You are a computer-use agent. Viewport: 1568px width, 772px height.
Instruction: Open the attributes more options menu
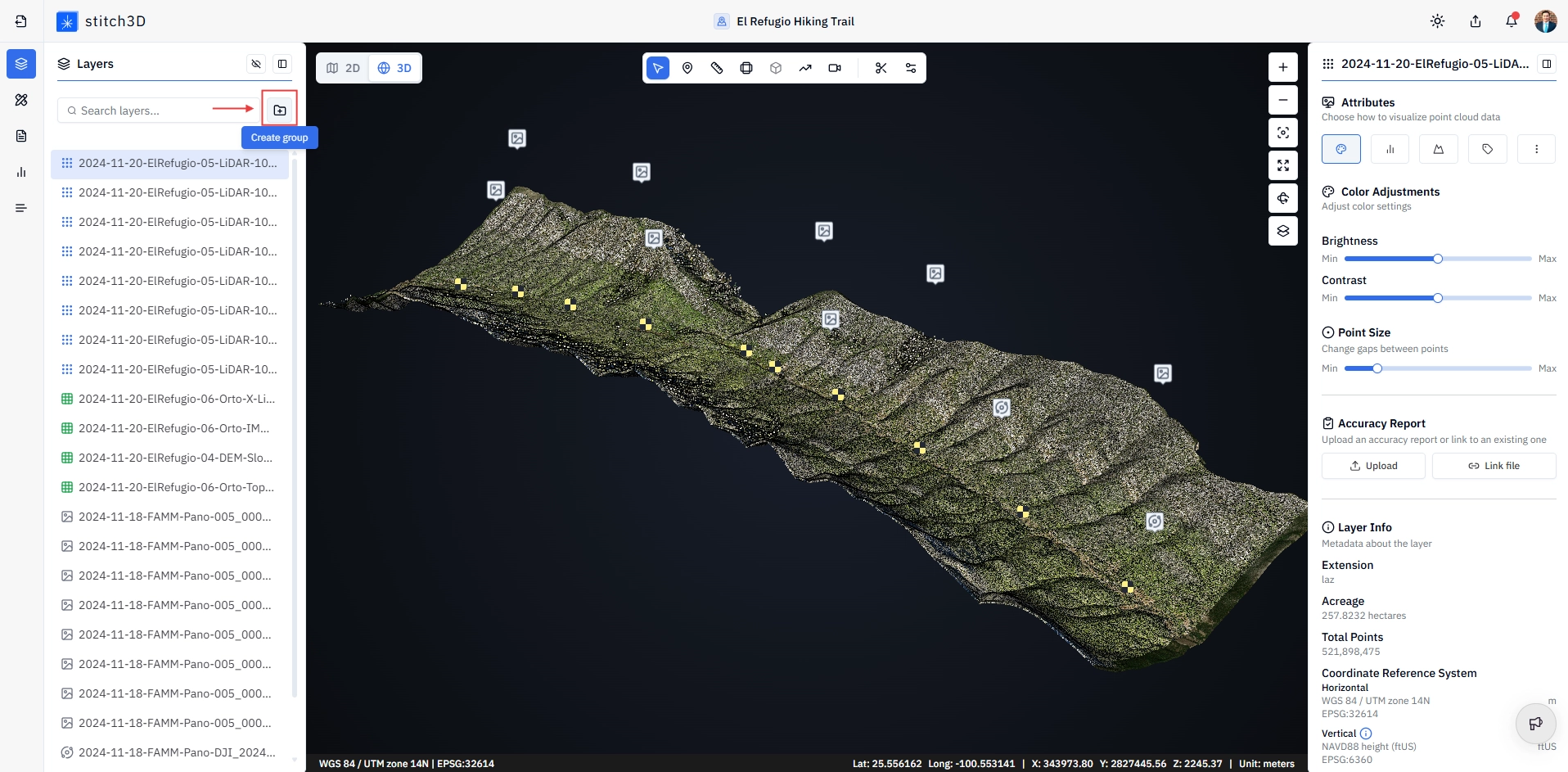[x=1536, y=149]
